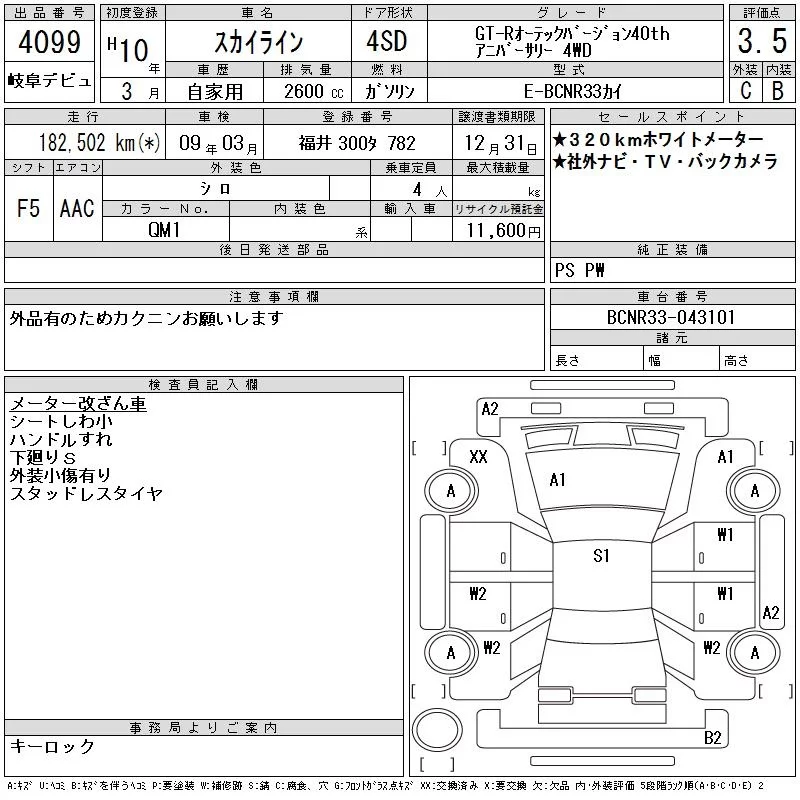Image resolution: width=800 pixels, height=800 pixels.
Task: Select the vehicle history value 自家用
Action: click(215, 92)
